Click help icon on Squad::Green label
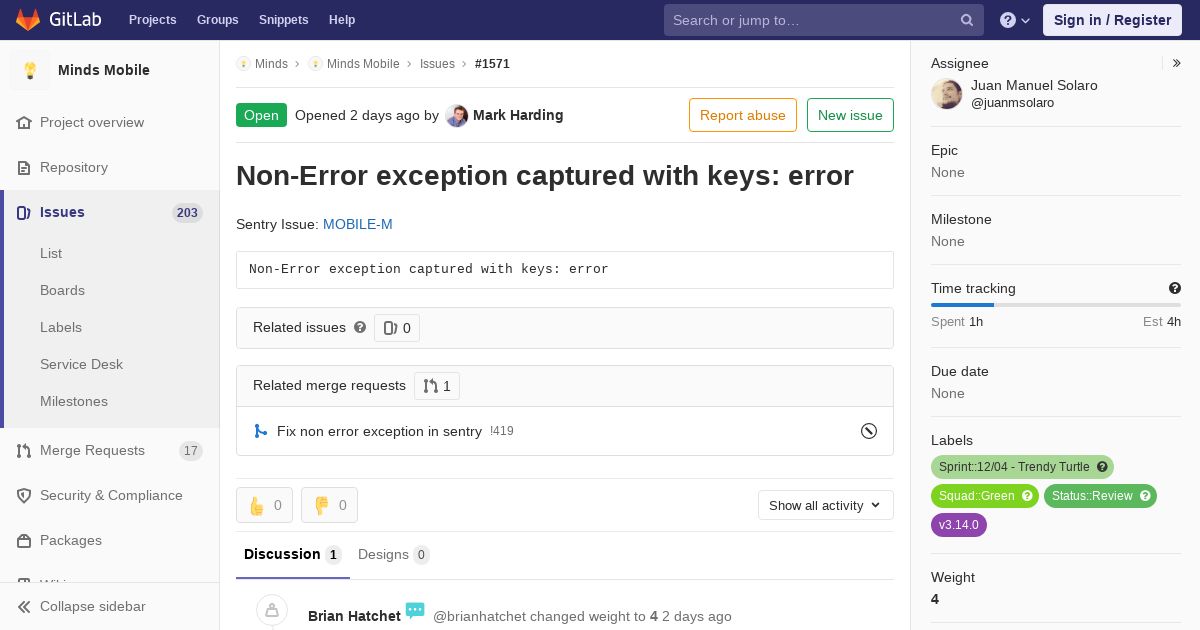This screenshot has height=630, width=1200. (1027, 496)
